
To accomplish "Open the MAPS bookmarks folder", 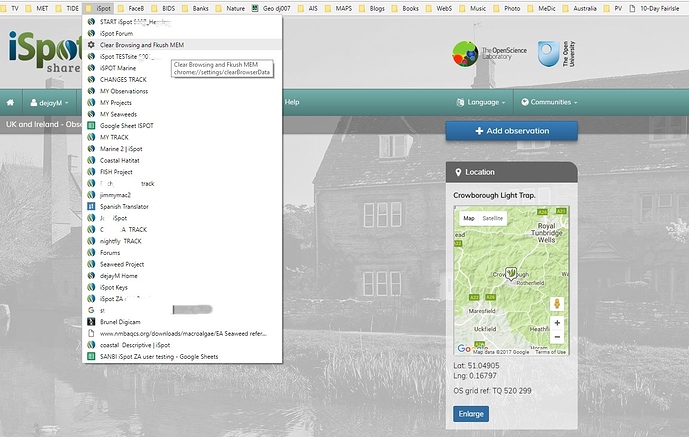I will 338,8.
